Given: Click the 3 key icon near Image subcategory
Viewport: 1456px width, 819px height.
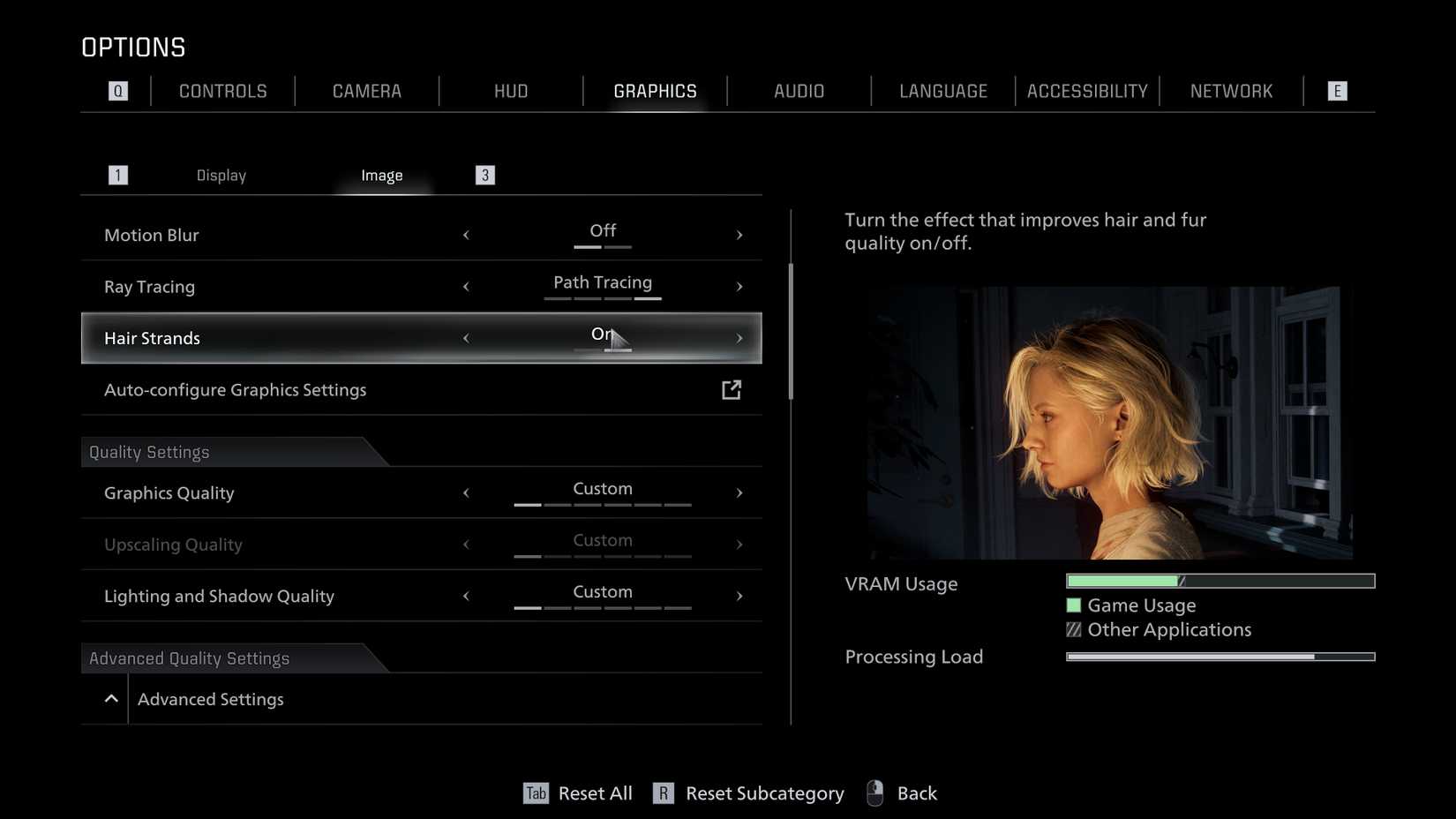Looking at the screenshot, I should 484,175.
